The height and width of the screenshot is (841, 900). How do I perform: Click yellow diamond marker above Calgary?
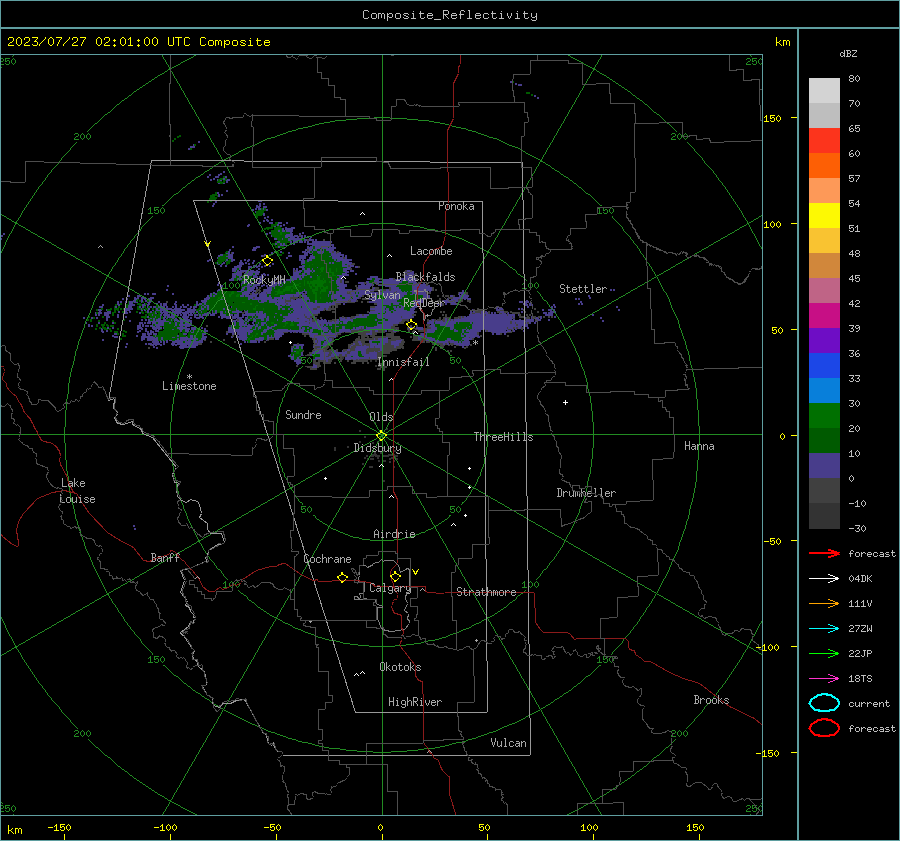[395, 576]
